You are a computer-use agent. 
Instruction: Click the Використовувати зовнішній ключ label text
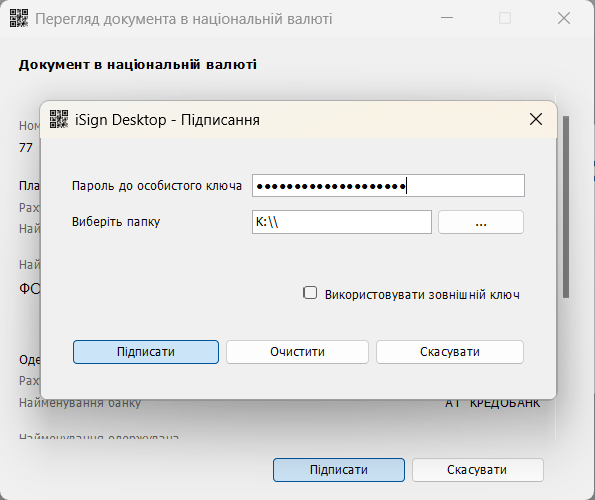pos(422,294)
